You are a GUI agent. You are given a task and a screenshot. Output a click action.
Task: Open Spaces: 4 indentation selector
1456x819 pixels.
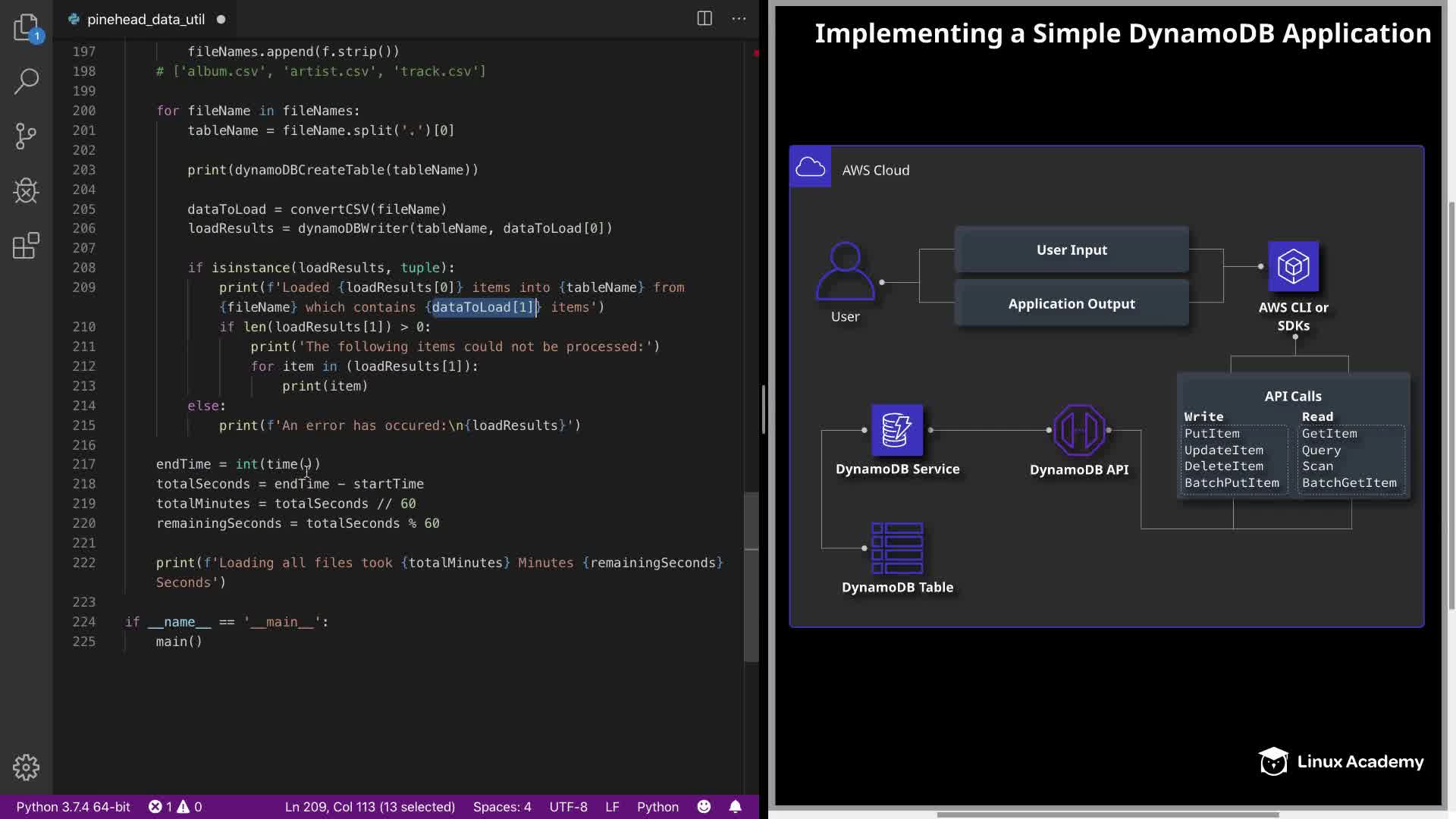pyautogui.click(x=501, y=807)
